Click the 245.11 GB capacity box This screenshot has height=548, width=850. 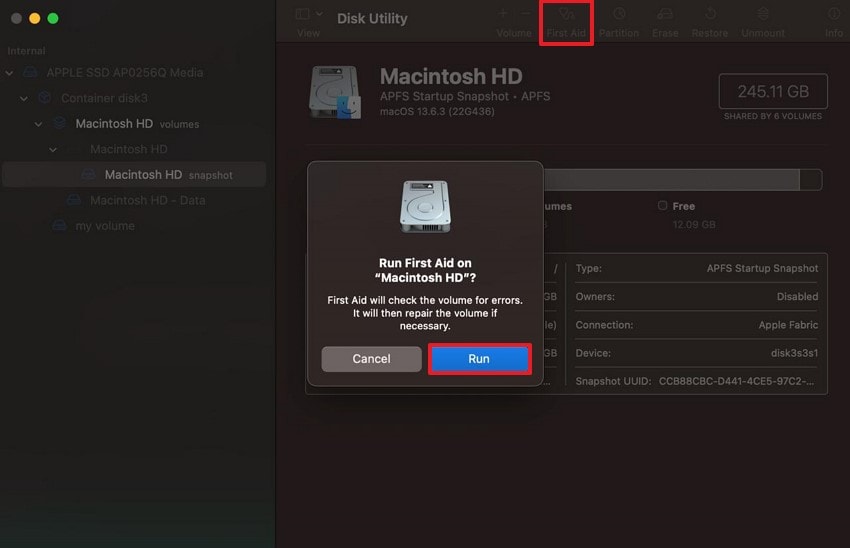[x=773, y=91]
